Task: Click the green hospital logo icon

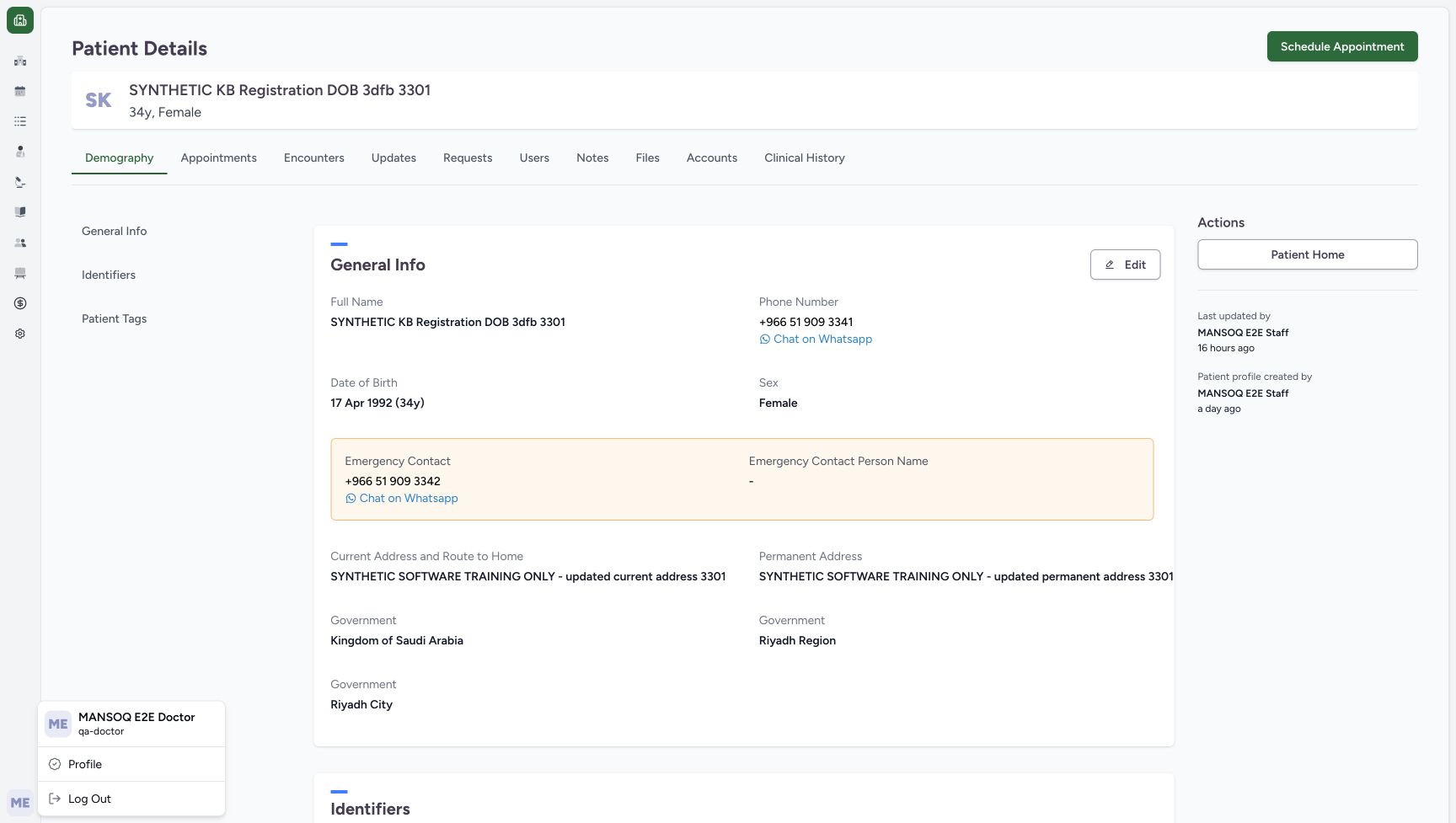Action: [x=20, y=20]
